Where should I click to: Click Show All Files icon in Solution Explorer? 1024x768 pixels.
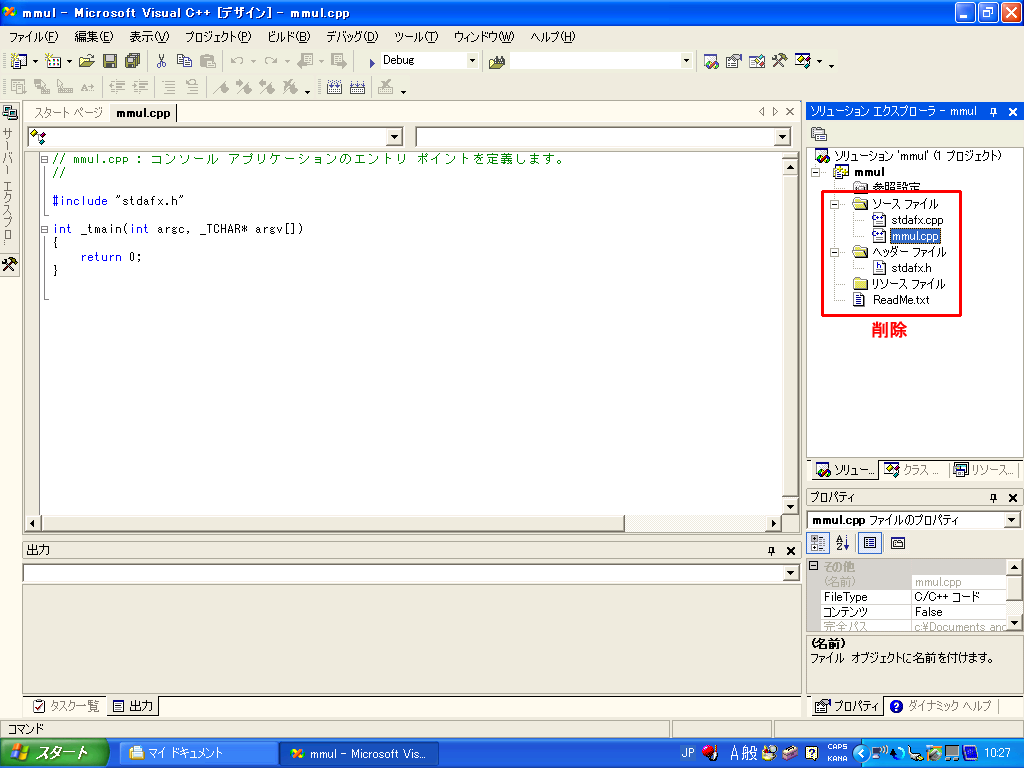pos(819,134)
